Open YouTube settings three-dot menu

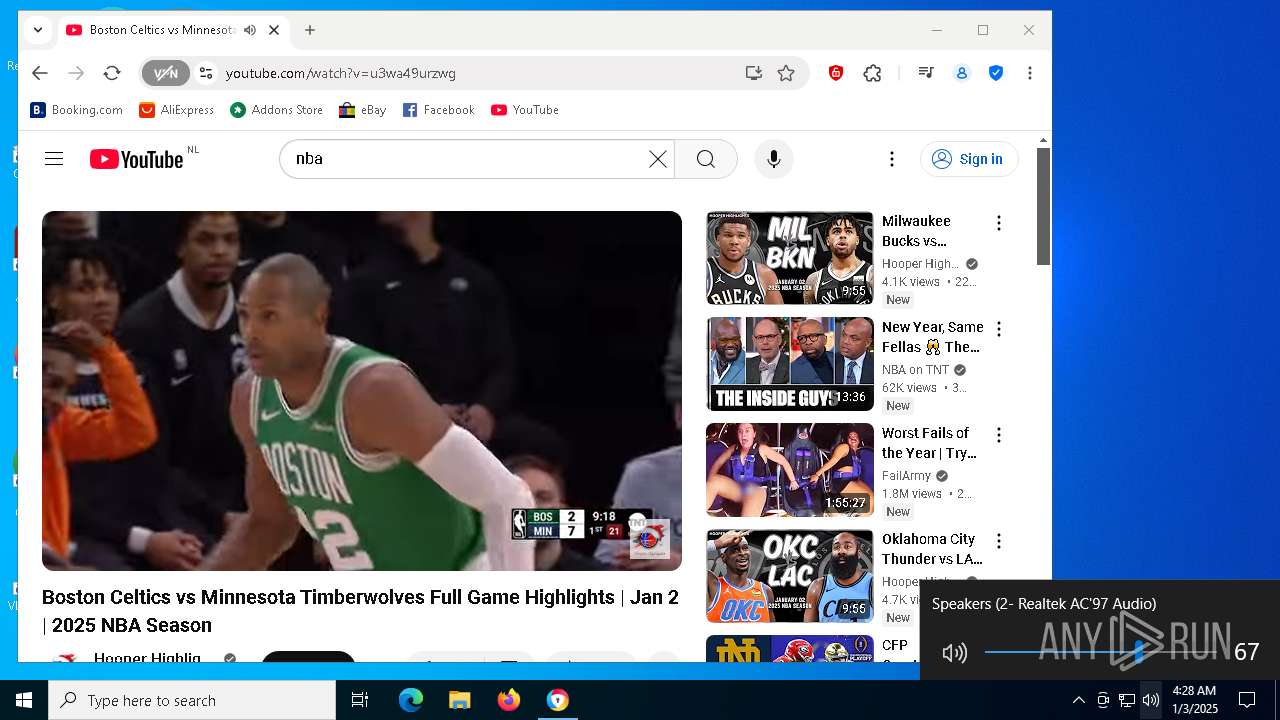tap(892, 159)
